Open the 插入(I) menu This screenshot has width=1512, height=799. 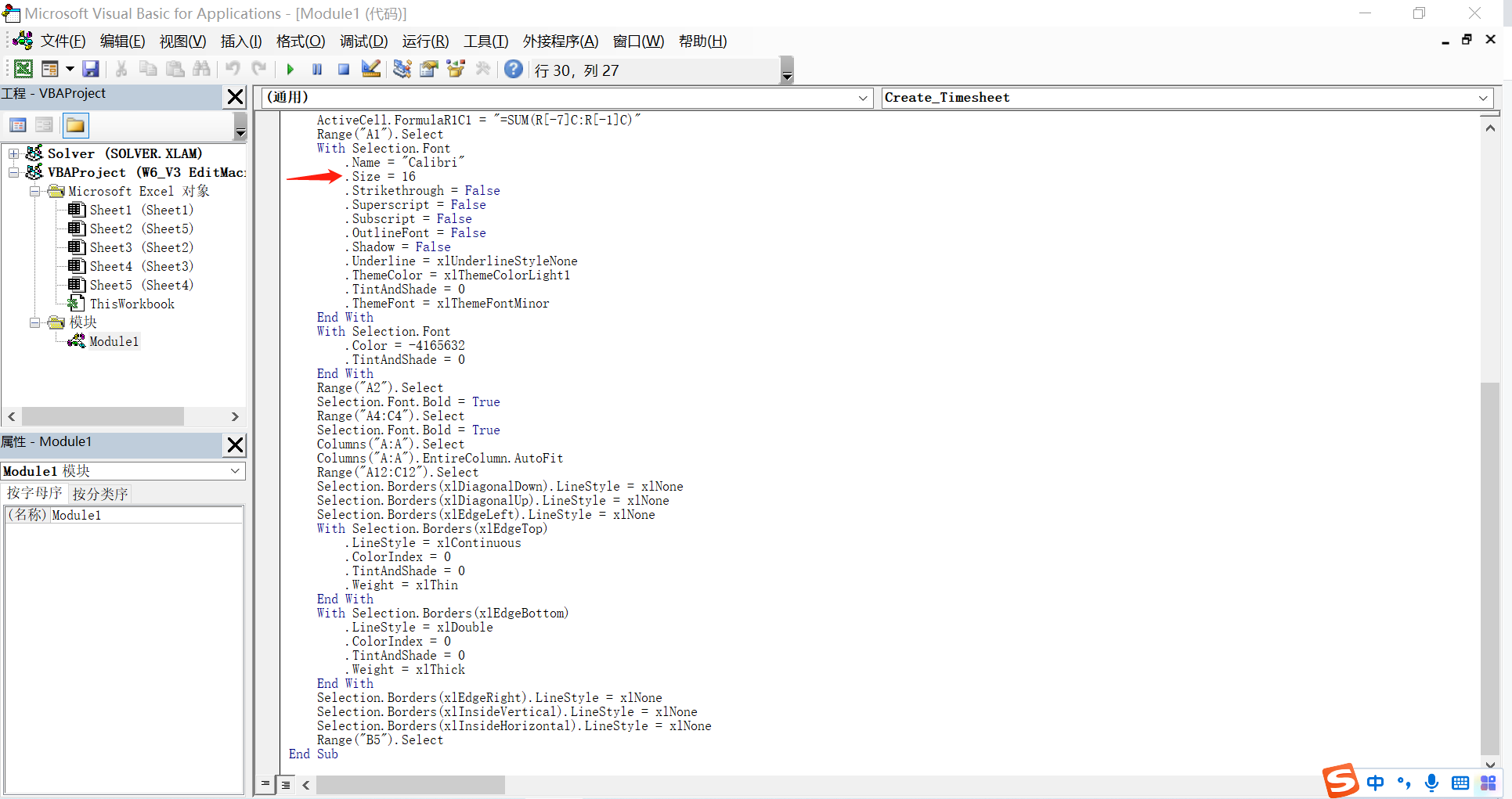[x=241, y=41]
